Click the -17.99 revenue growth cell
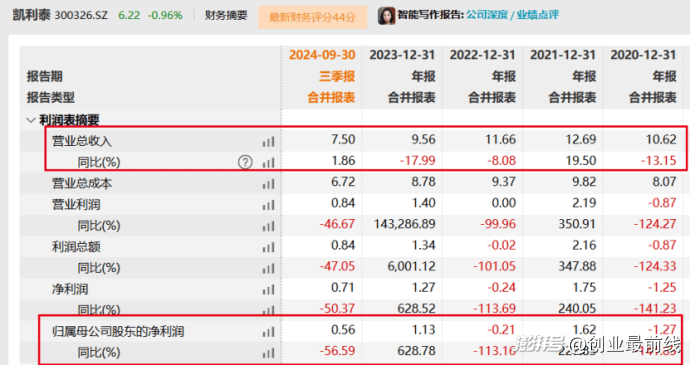This screenshot has width=690, height=365. (x=418, y=160)
